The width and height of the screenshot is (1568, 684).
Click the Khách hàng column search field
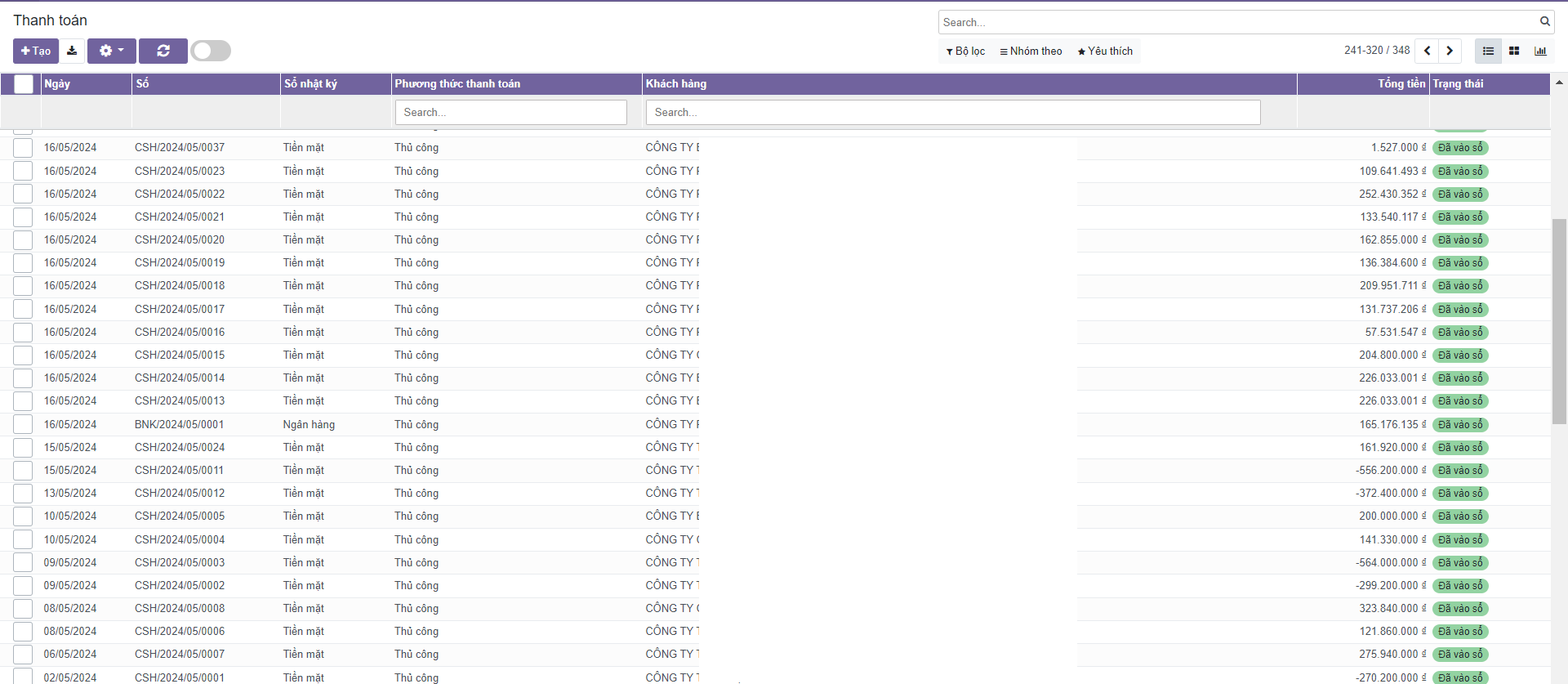(x=952, y=112)
